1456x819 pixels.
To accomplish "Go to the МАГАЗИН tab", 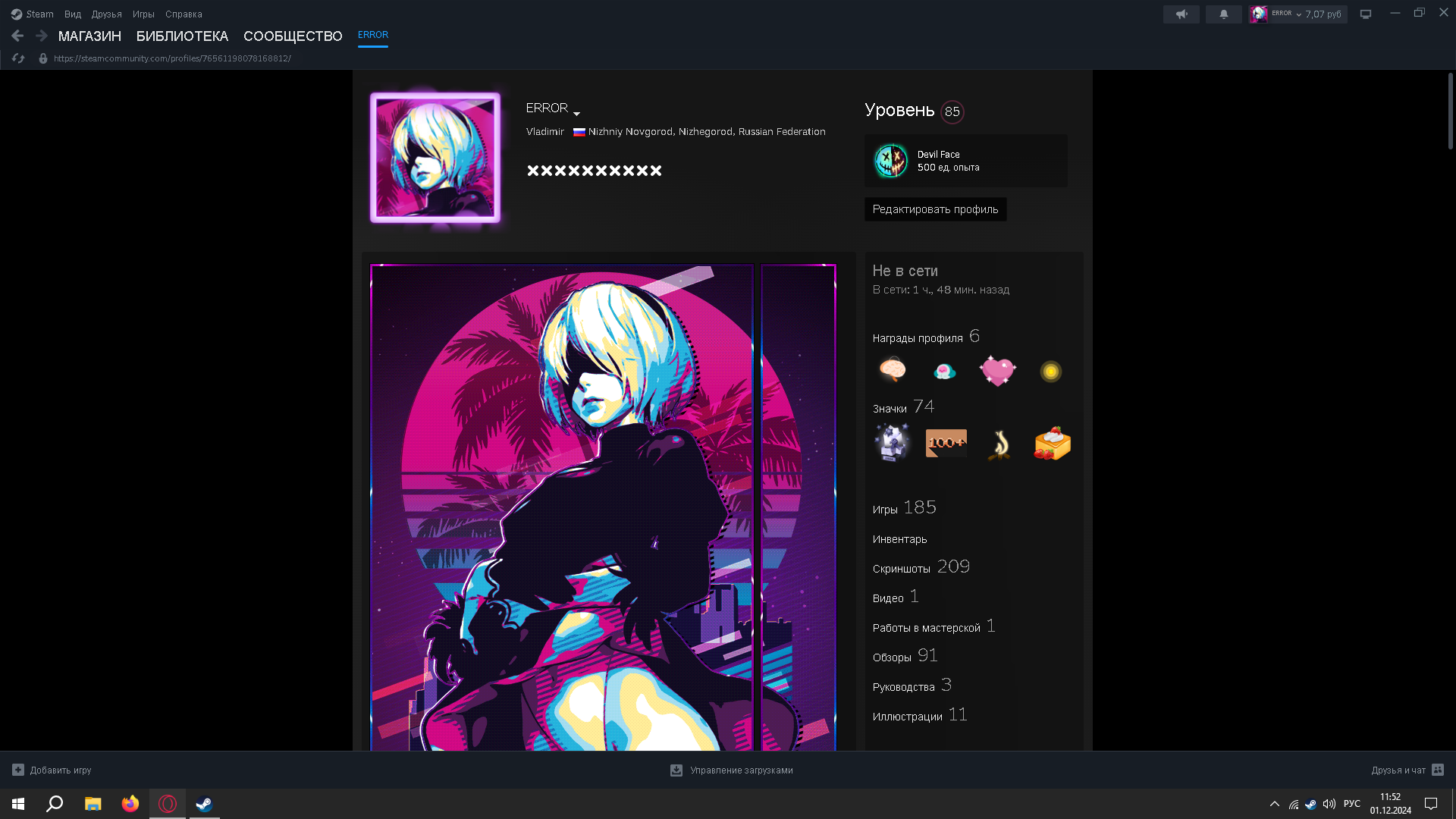I will (89, 36).
